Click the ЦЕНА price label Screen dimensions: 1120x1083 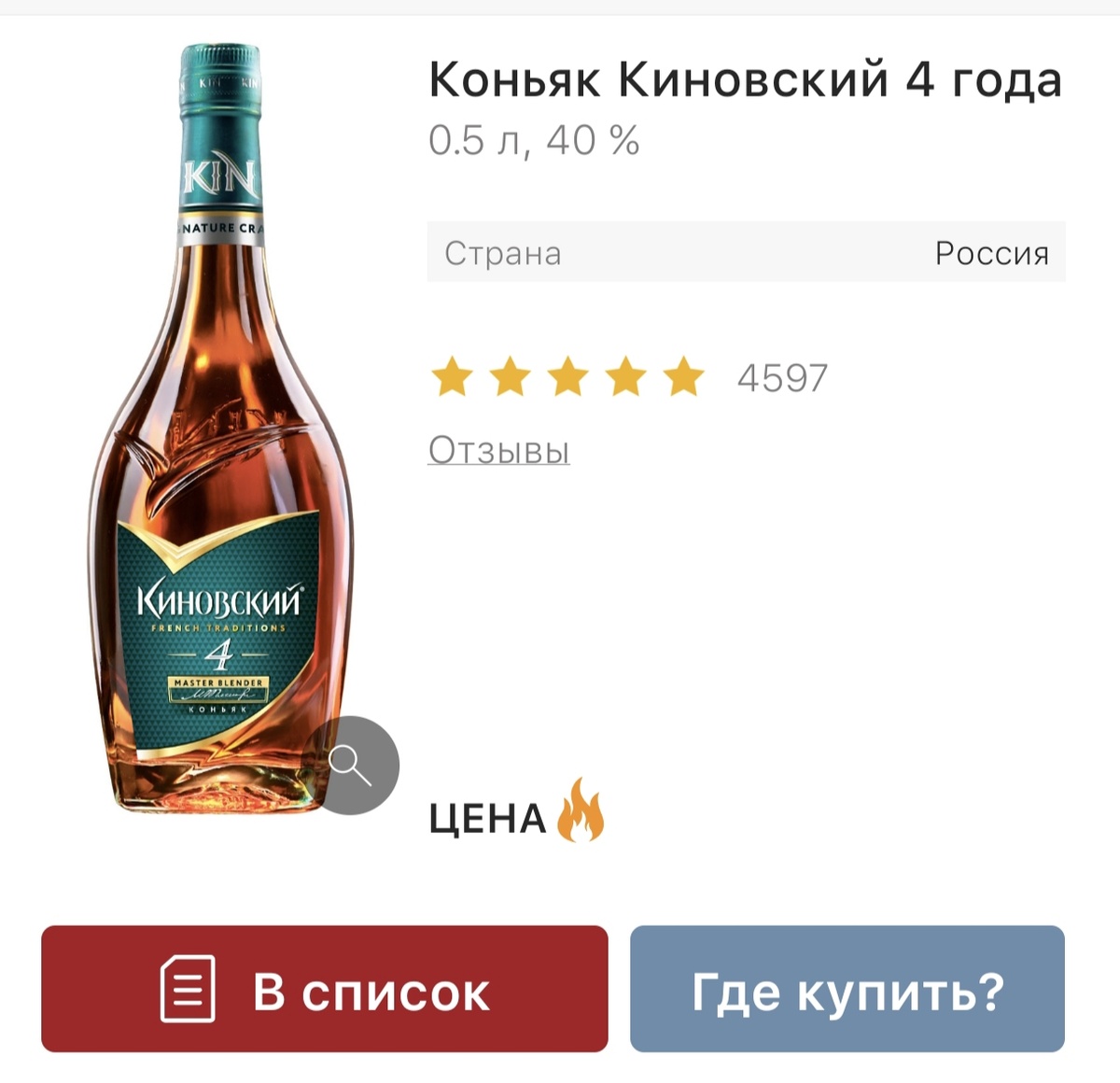487,819
